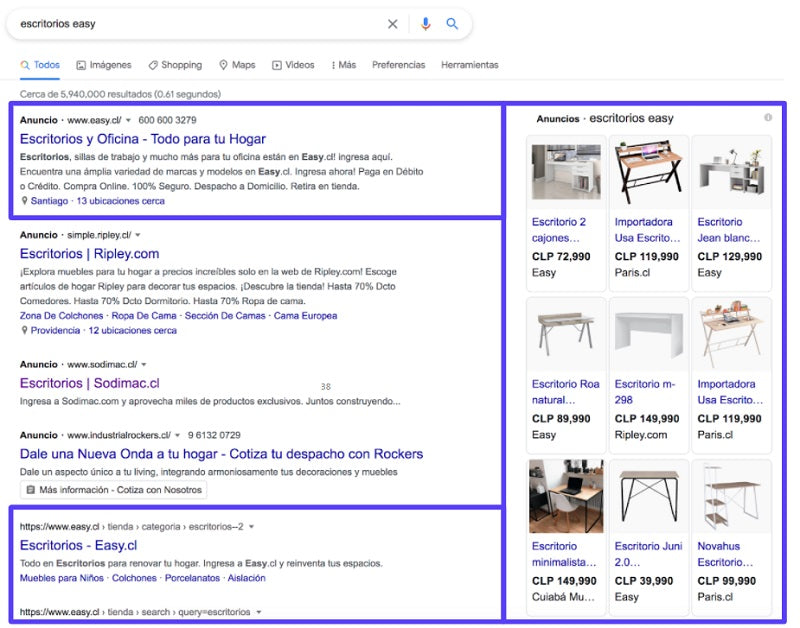Click the location pin icon next to Santiago
Viewport: 800px width, 628px height.
pyautogui.click(x=24, y=201)
